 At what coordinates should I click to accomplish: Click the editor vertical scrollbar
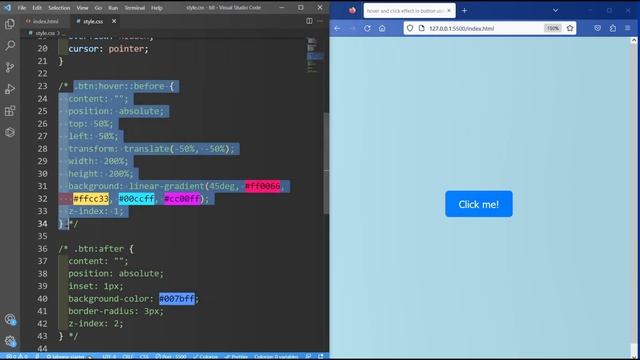[326, 163]
